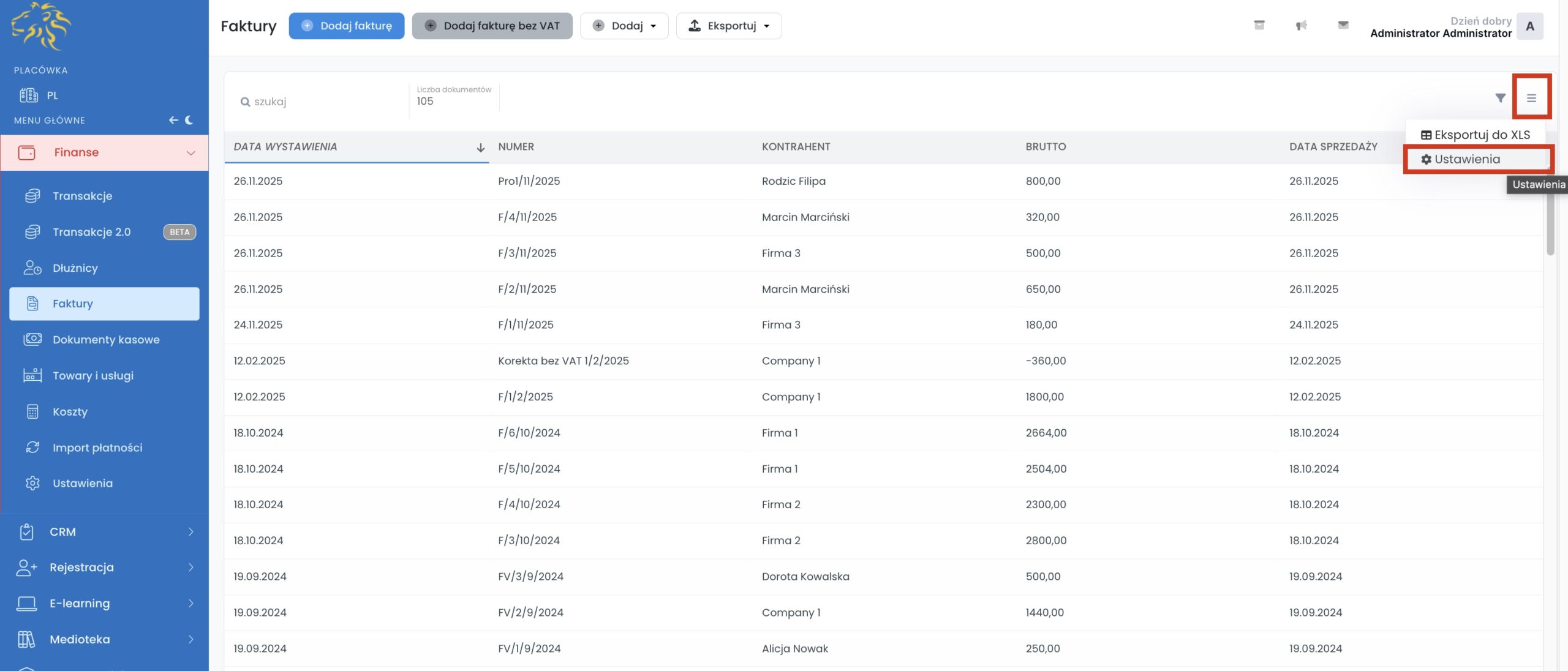The height and width of the screenshot is (671, 1568).
Task: Open the envelope messages icon
Action: (x=1343, y=25)
